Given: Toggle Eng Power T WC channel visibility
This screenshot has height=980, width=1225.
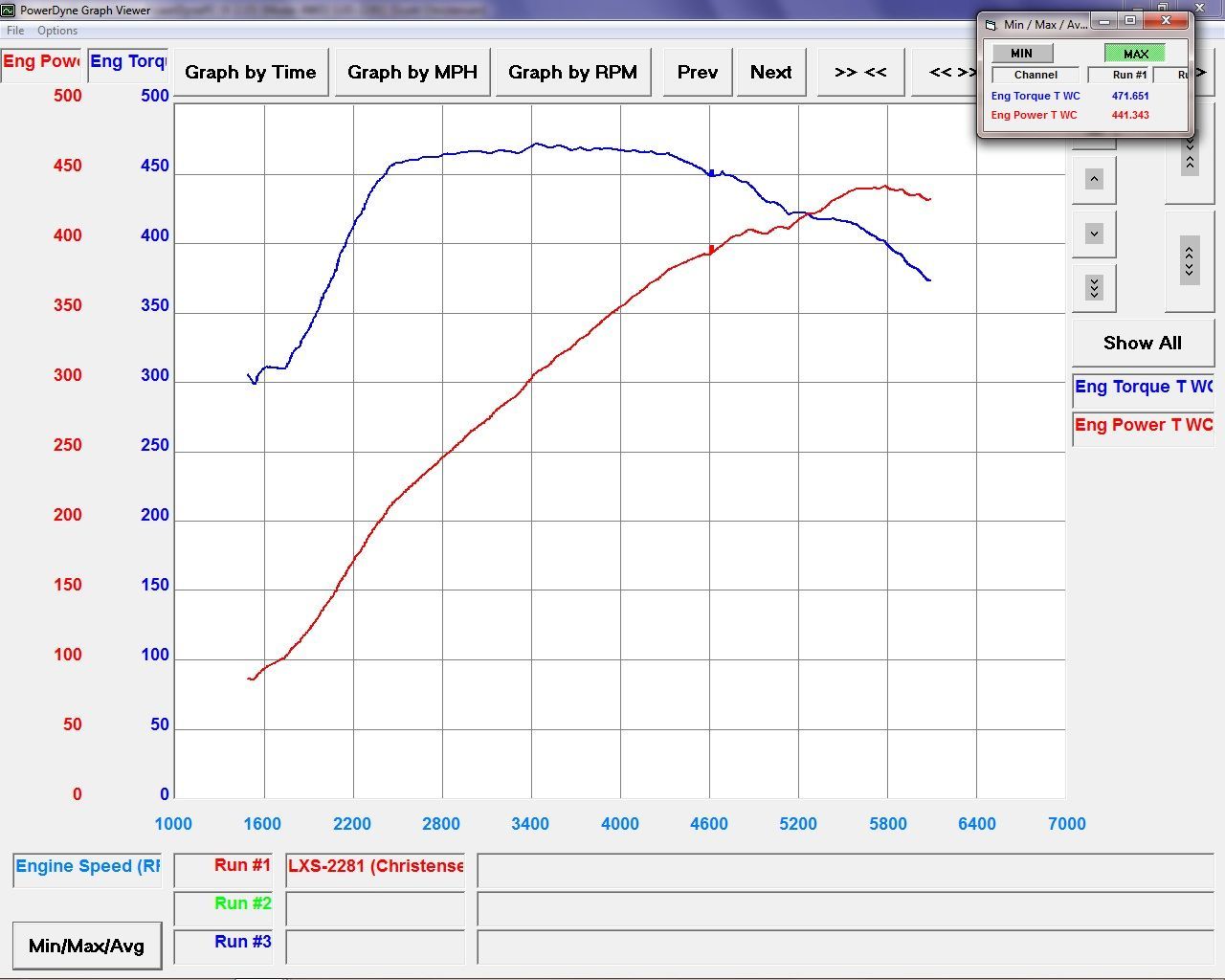Looking at the screenshot, I should (x=1143, y=425).
